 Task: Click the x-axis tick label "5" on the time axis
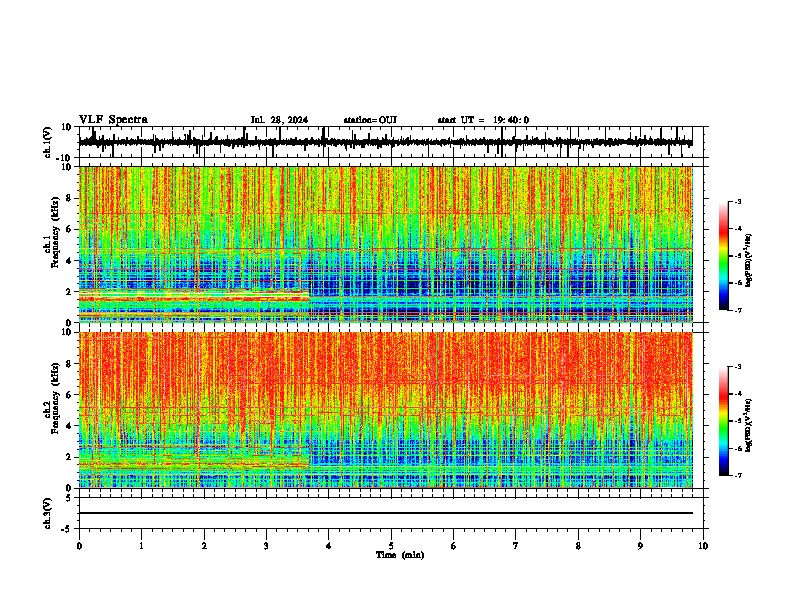(391, 546)
